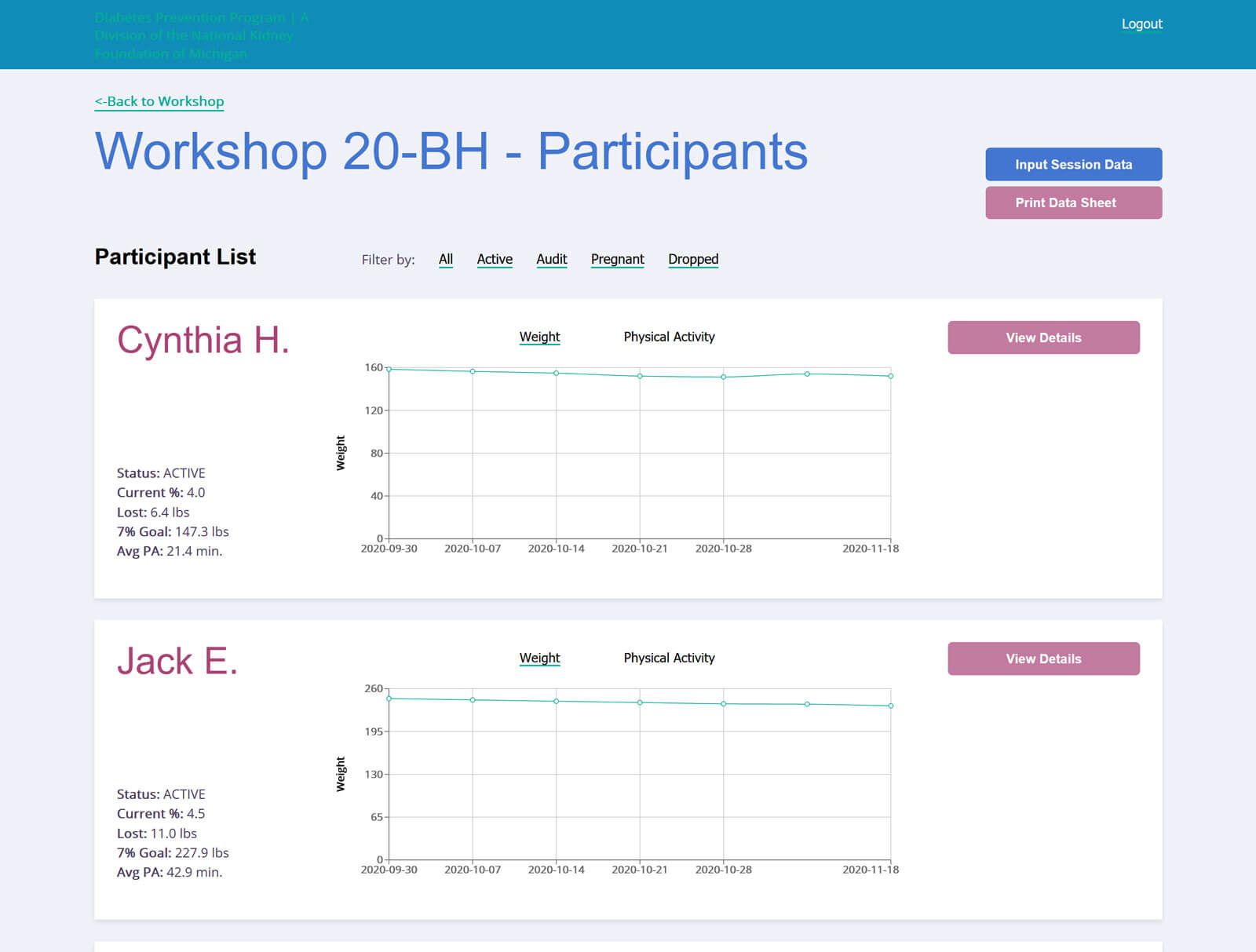Open Input Session Data
The image size is (1256, 952).
(1073, 164)
